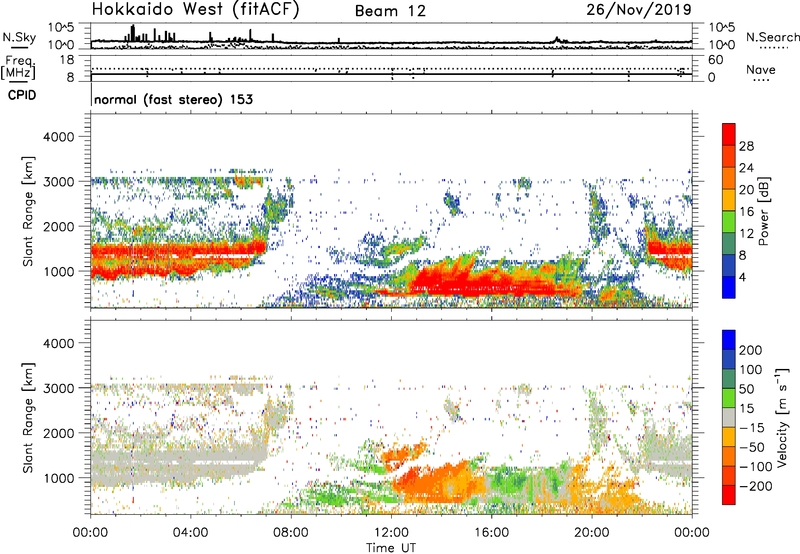Image resolution: width=800 pixels, height=554 pixels.
Task: Click the "Nave" legend label
Action: click(760, 69)
